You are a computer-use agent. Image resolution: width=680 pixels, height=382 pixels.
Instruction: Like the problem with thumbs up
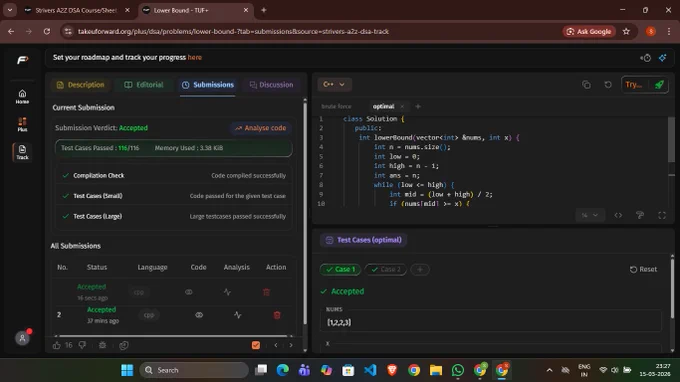point(56,345)
